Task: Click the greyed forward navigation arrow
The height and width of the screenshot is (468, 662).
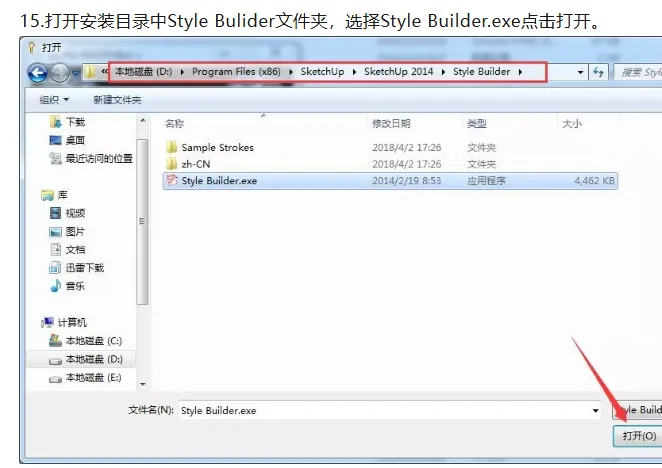Action: (x=60, y=73)
